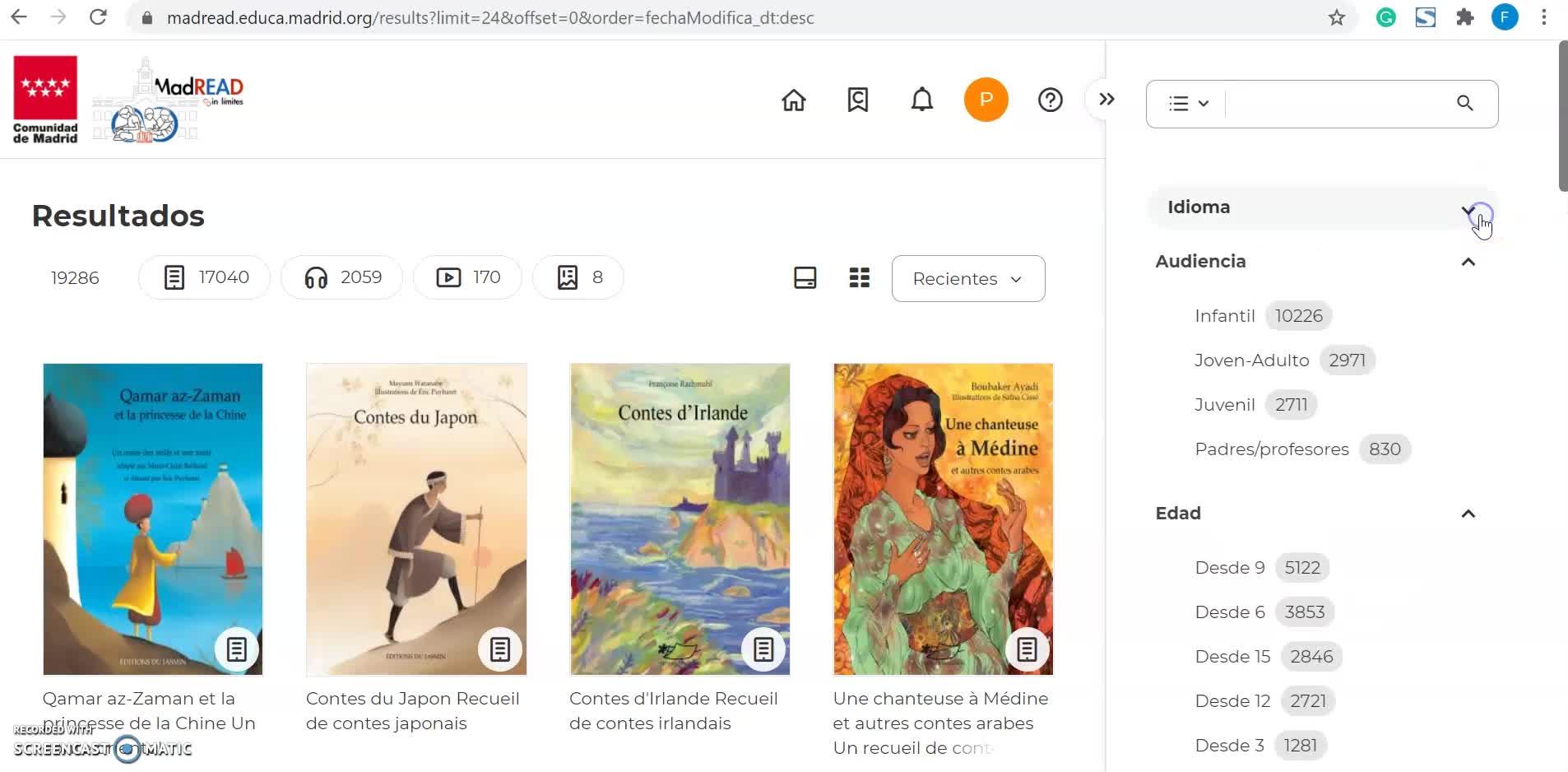Click the orange P profile avatar
The height and width of the screenshot is (772, 1568).
pos(986,100)
